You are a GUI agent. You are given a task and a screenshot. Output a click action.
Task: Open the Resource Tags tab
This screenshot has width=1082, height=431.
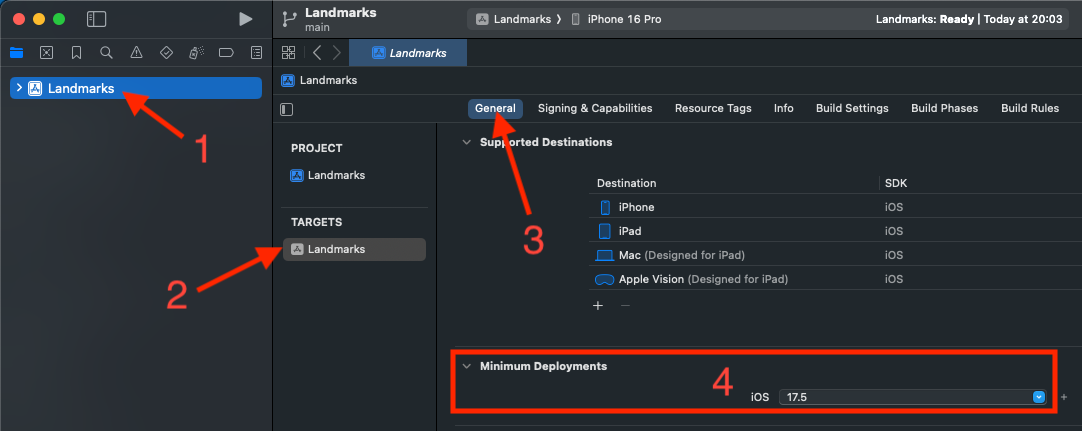tap(713, 108)
